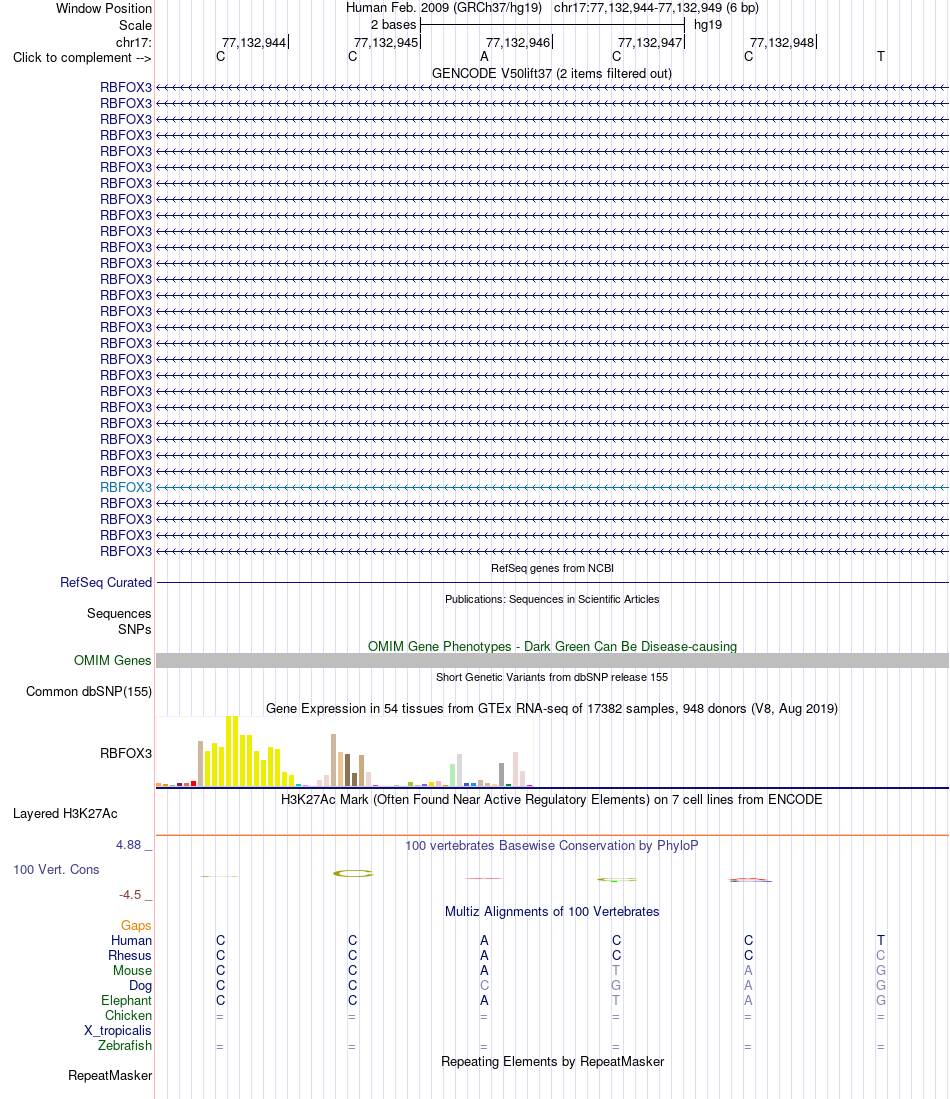Click the 'Chicken' alignment row label

128,1016
